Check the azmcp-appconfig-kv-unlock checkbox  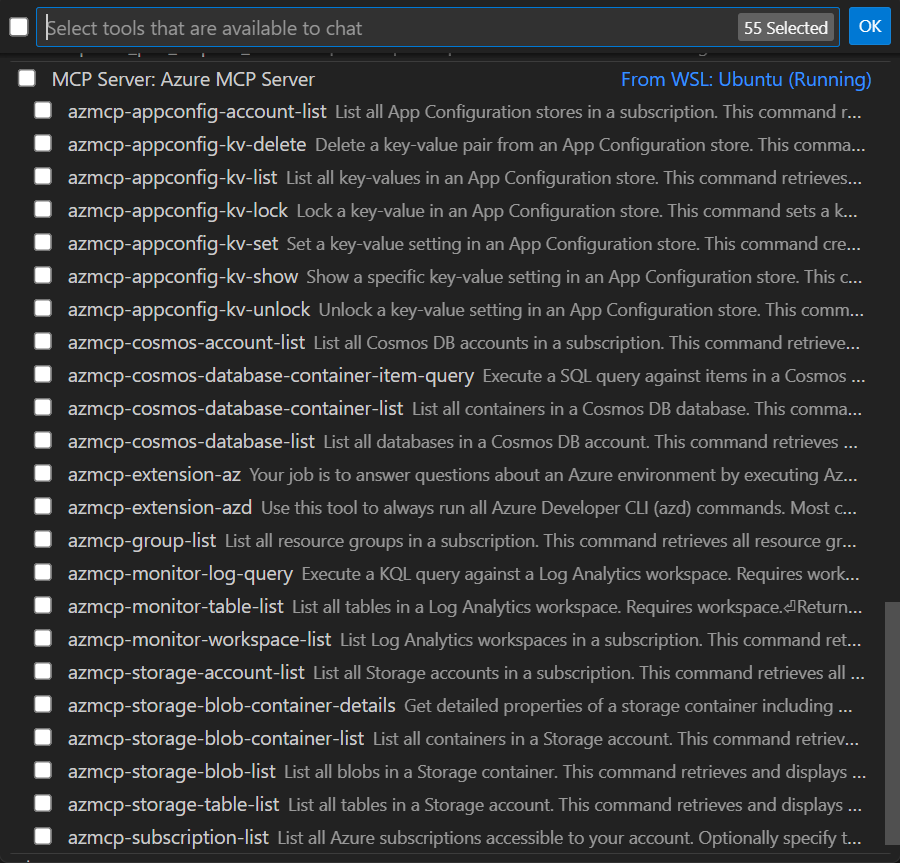coord(43,308)
